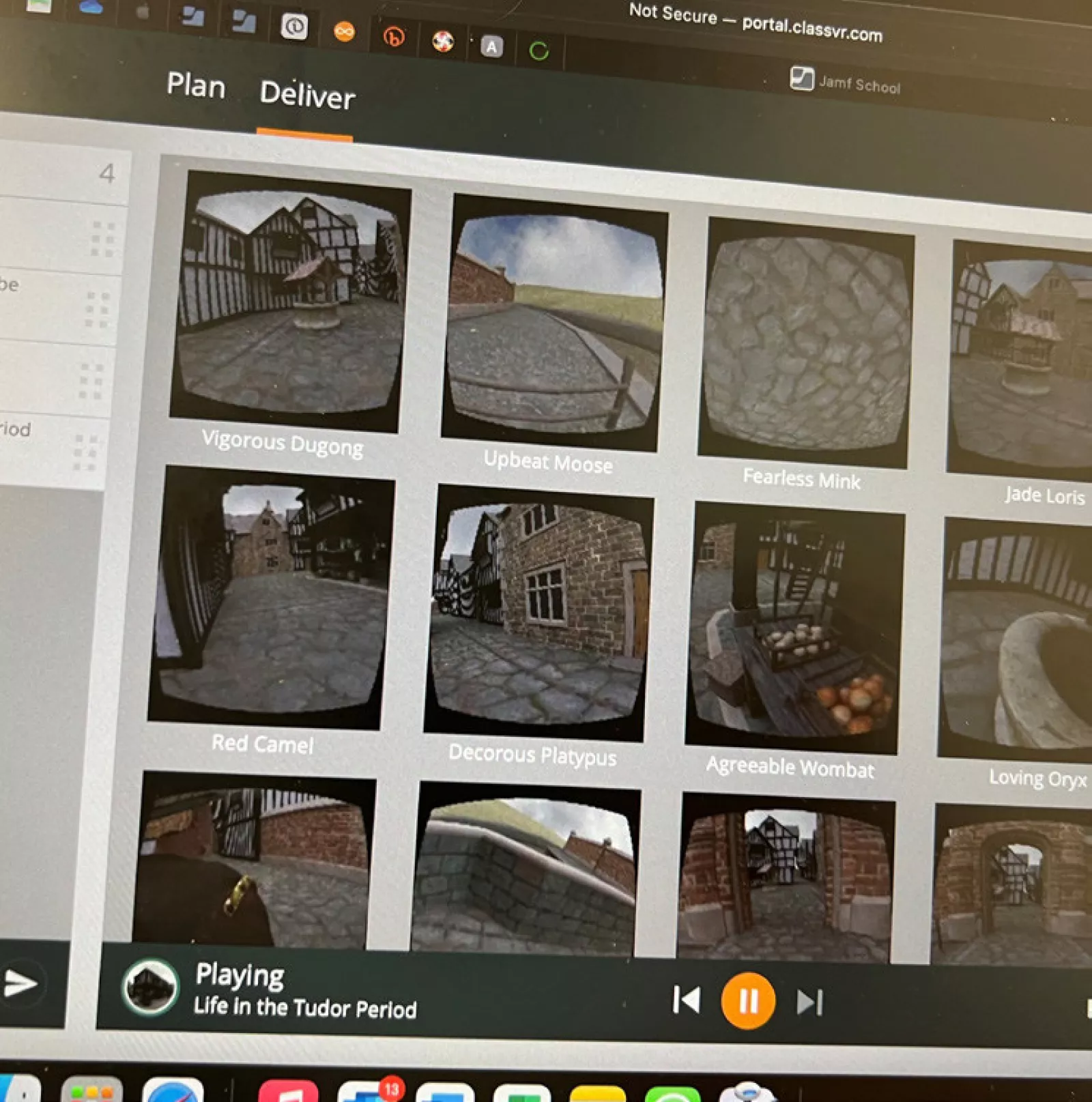
Task: Pause the playing Tudor lesson
Action: pyautogui.click(x=748, y=1001)
